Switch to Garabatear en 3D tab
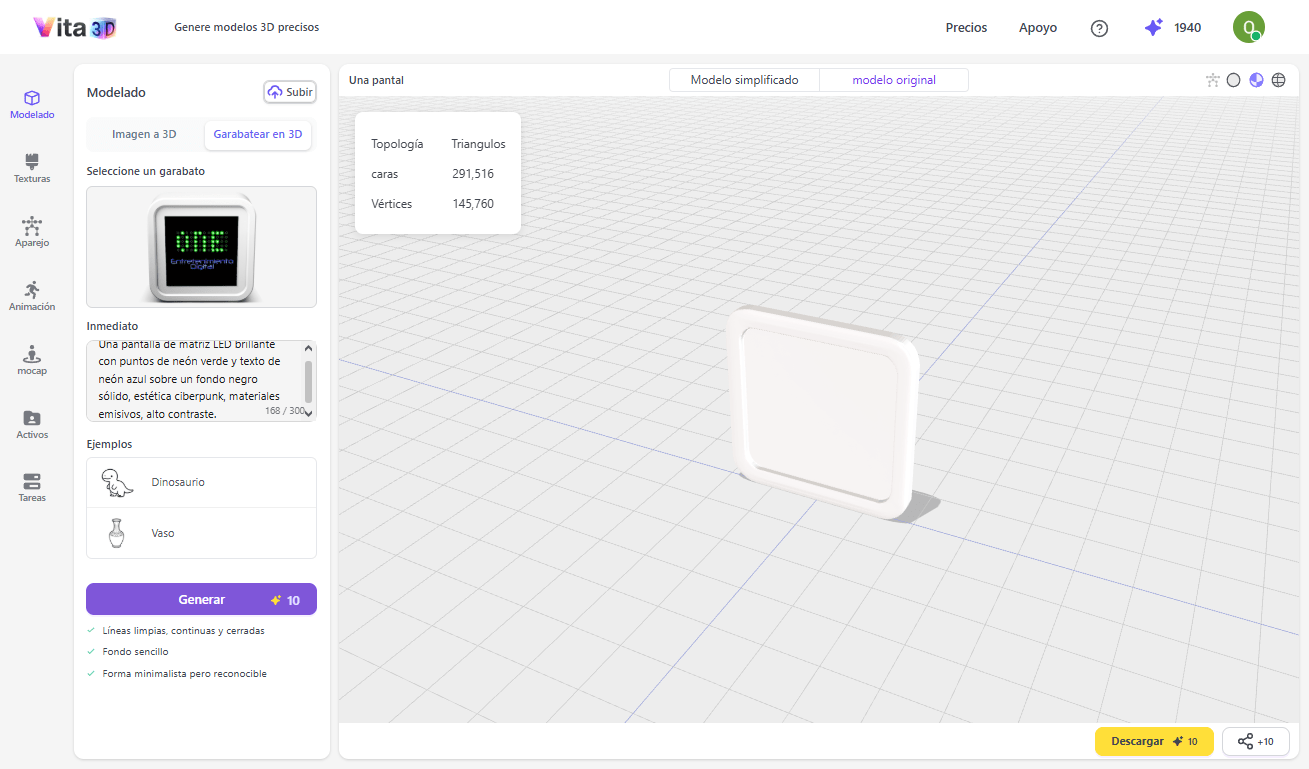Viewport: 1309px width, 769px height. click(x=258, y=134)
